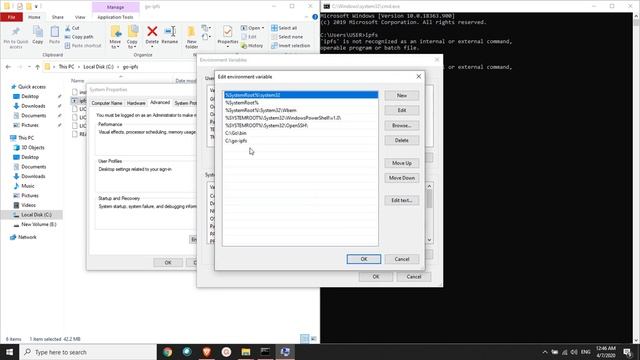This screenshot has height=360, width=640.
Task: Select Local Disk (C:) in navigation pane
Action: pyautogui.click(x=36, y=215)
